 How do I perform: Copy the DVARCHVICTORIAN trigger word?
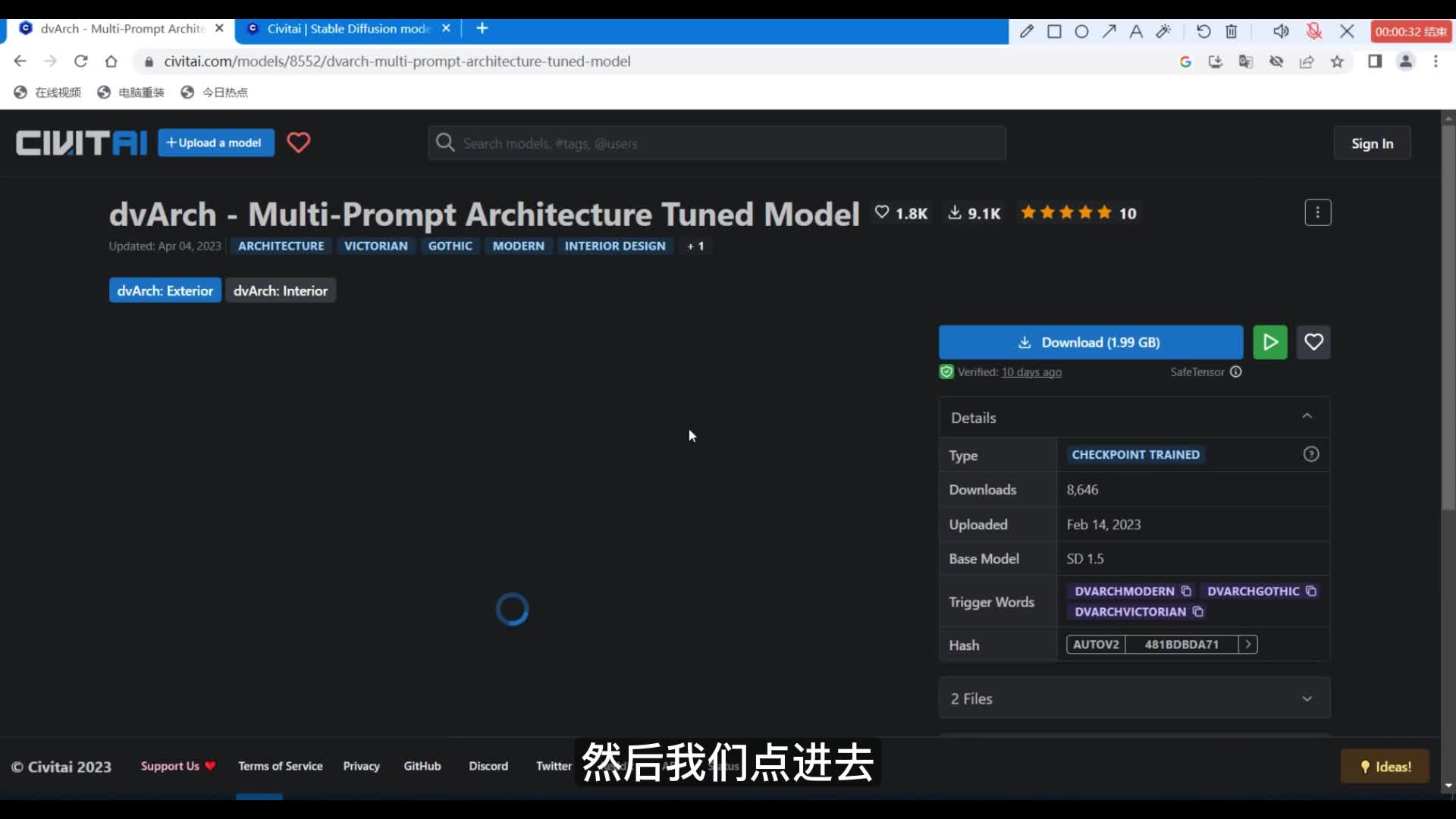click(1198, 611)
